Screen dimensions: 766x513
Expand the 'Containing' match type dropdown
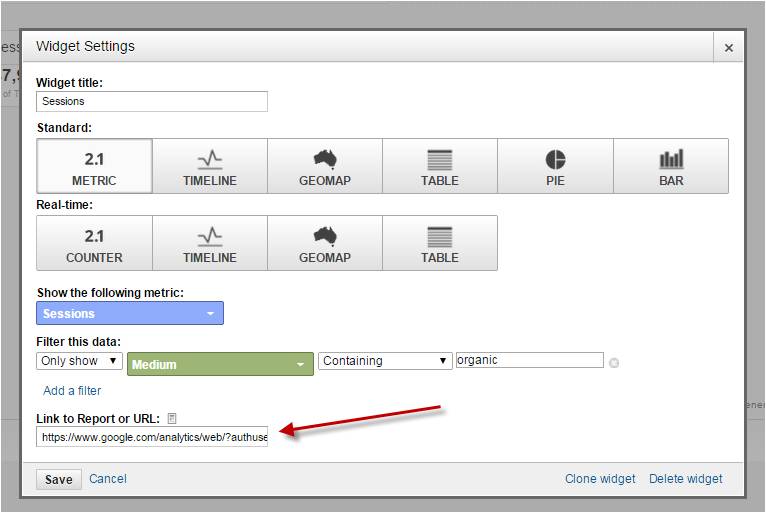[385, 361]
